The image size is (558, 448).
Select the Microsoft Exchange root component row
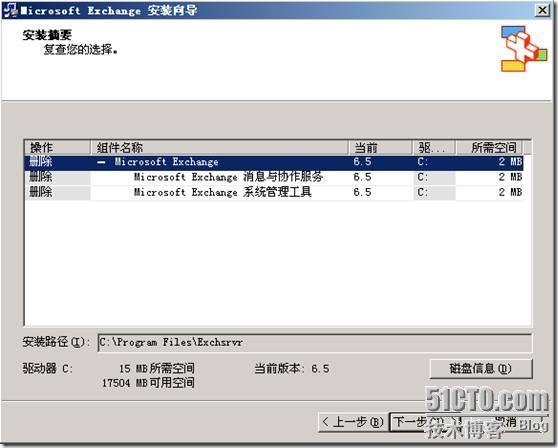click(274, 162)
